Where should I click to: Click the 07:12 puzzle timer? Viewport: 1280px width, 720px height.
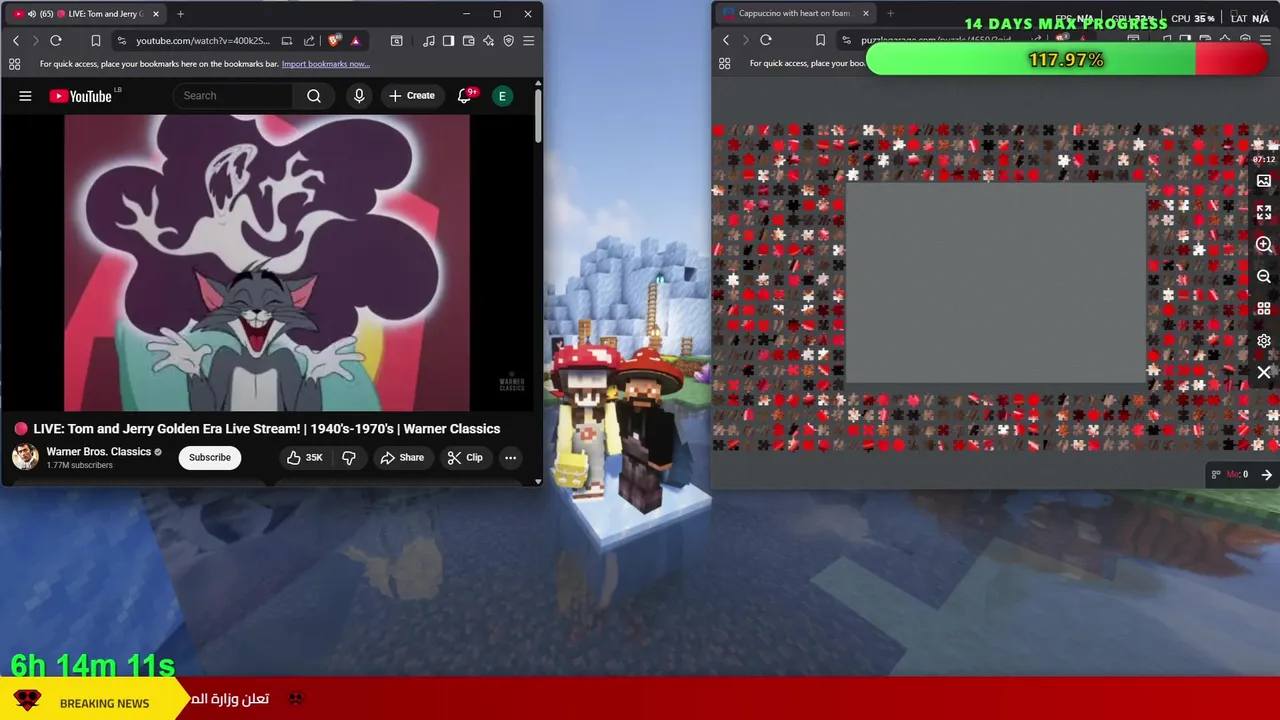[1264, 159]
